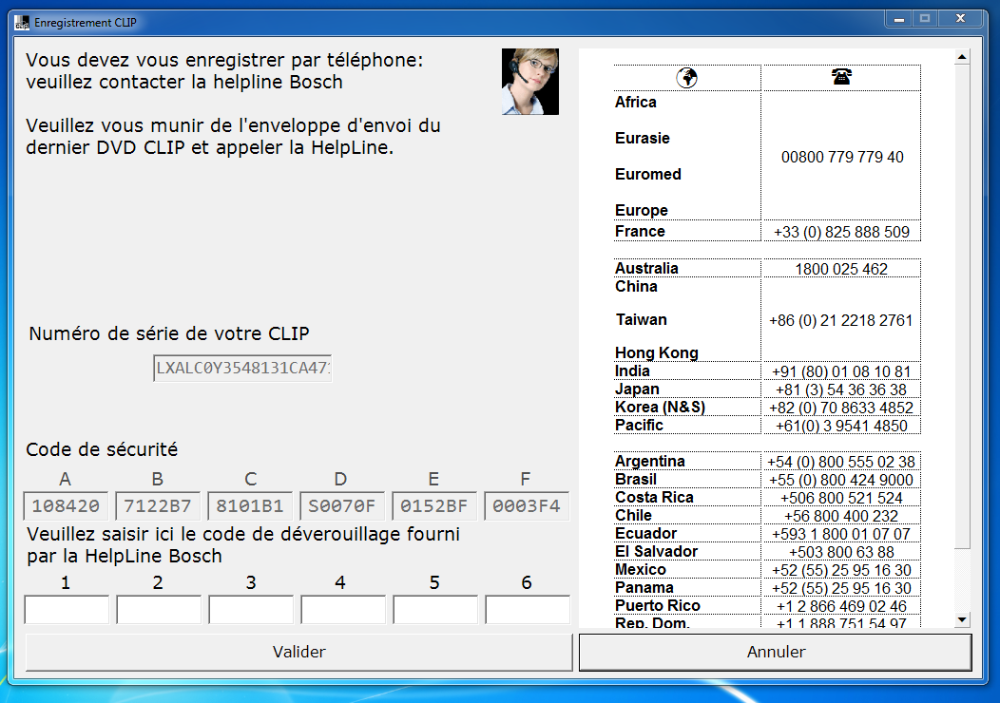Click the telephone icon in table header
This screenshot has height=703, width=1000.
pos(840,78)
